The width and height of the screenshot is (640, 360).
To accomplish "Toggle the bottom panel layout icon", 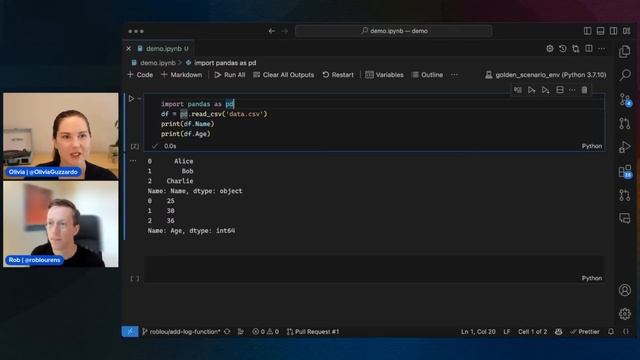I will point(600,31).
